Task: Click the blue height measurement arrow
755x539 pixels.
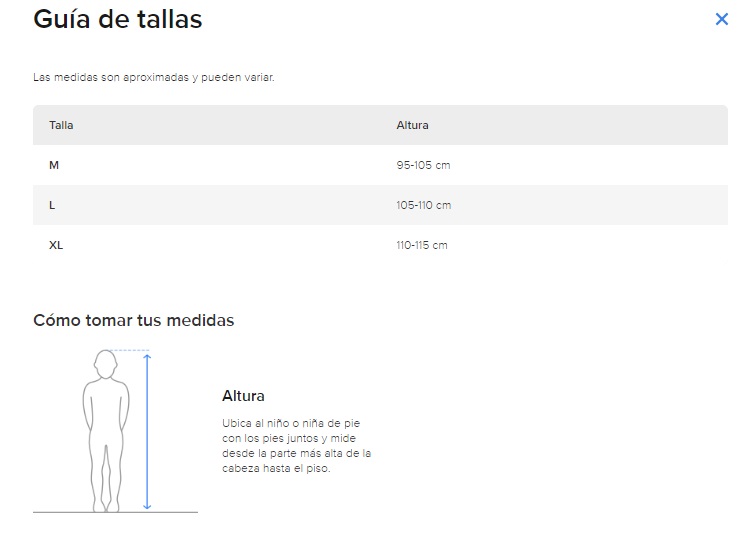Action: (147, 432)
